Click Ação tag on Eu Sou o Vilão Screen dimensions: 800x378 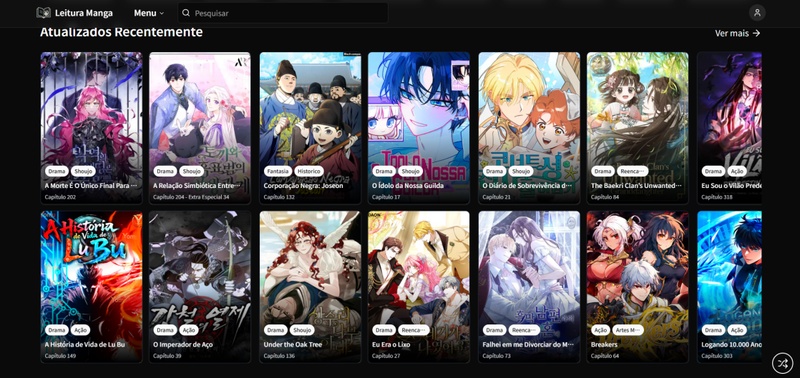[736, 171]
